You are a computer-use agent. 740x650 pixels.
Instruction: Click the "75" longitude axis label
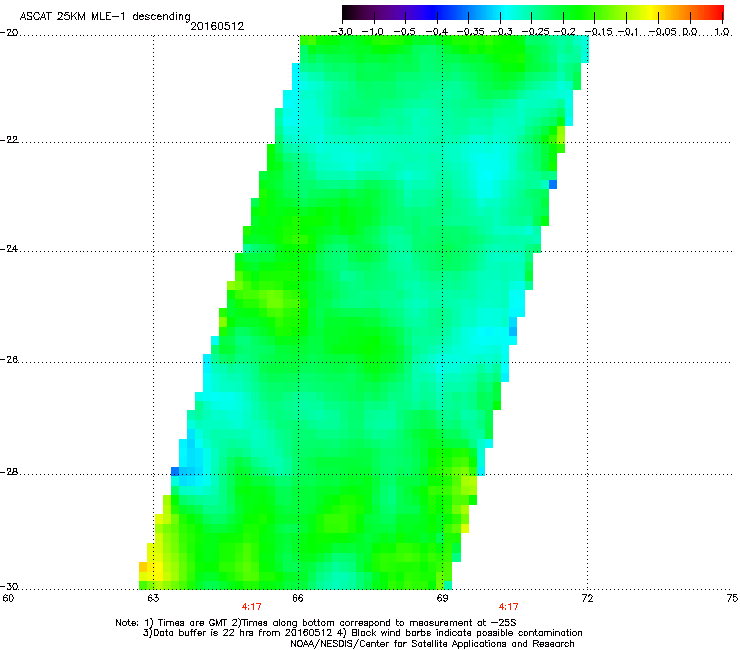click(x=732, y=599)
